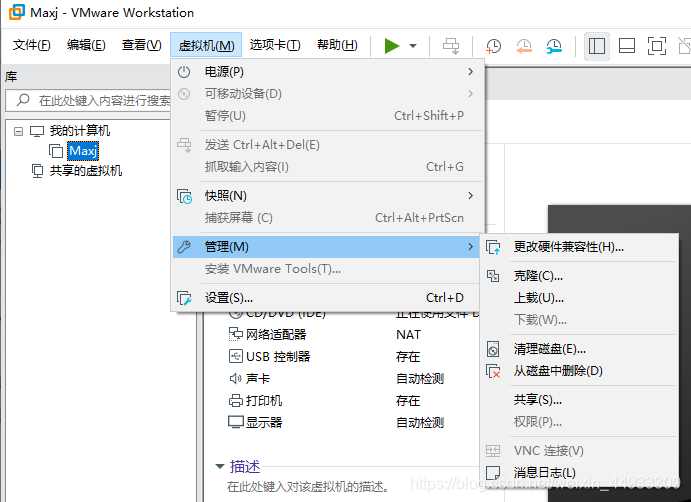Expand the 快照(N) submenu
This screenshot has width=691, height=502.
pyautogui.click(x=327, y=196)
